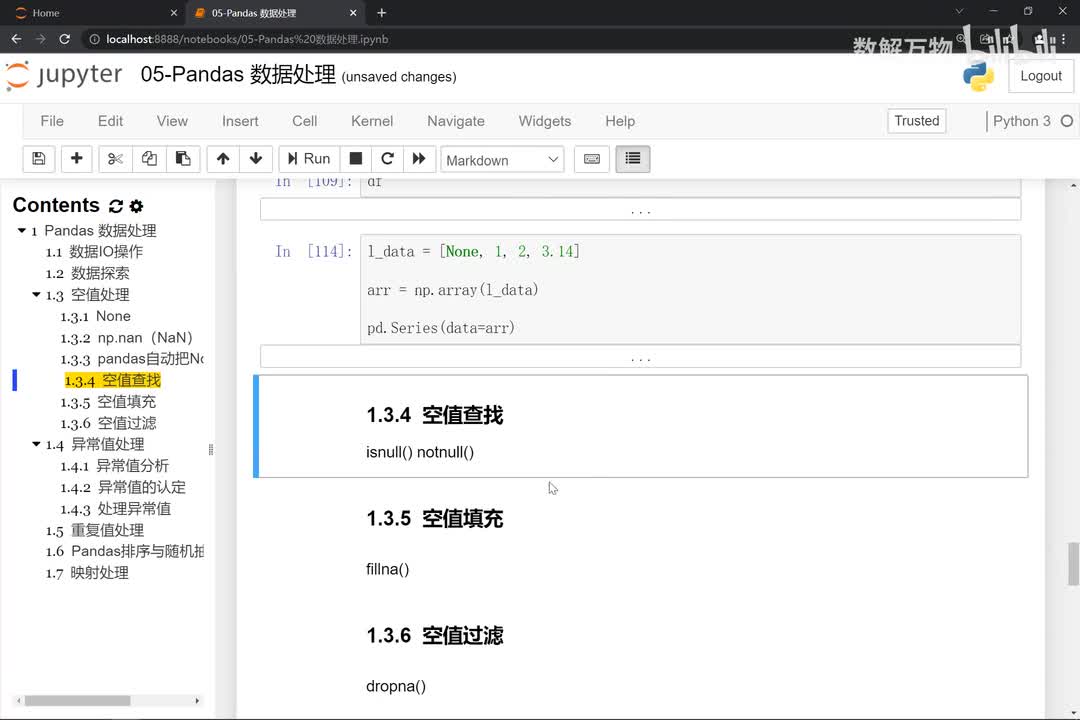This screenshot has width=1080, height=720.
Task: Go to 1.5 重复值处理 section
Action: (x=94, y=529)
